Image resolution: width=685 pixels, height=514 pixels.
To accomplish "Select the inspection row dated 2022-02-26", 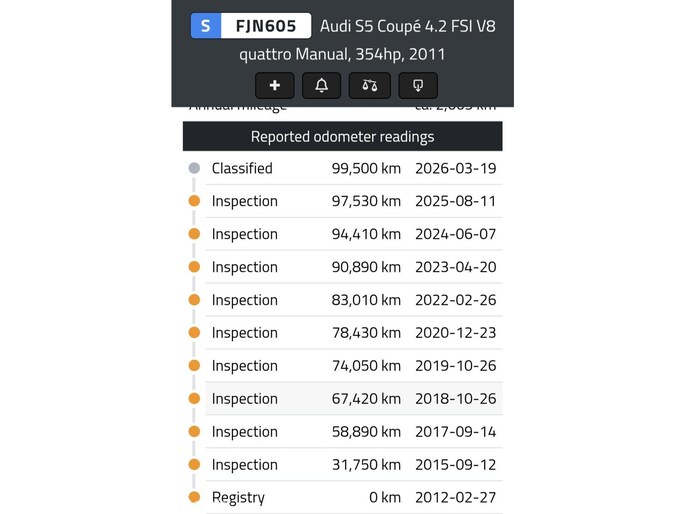I will (353, 300).
